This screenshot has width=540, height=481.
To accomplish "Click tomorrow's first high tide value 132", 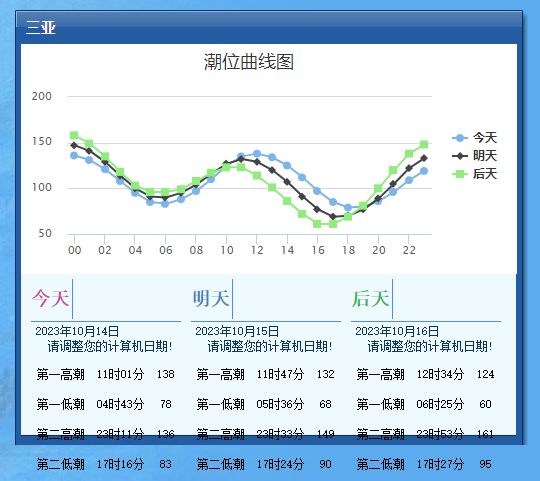I will (x=325, y=374).
